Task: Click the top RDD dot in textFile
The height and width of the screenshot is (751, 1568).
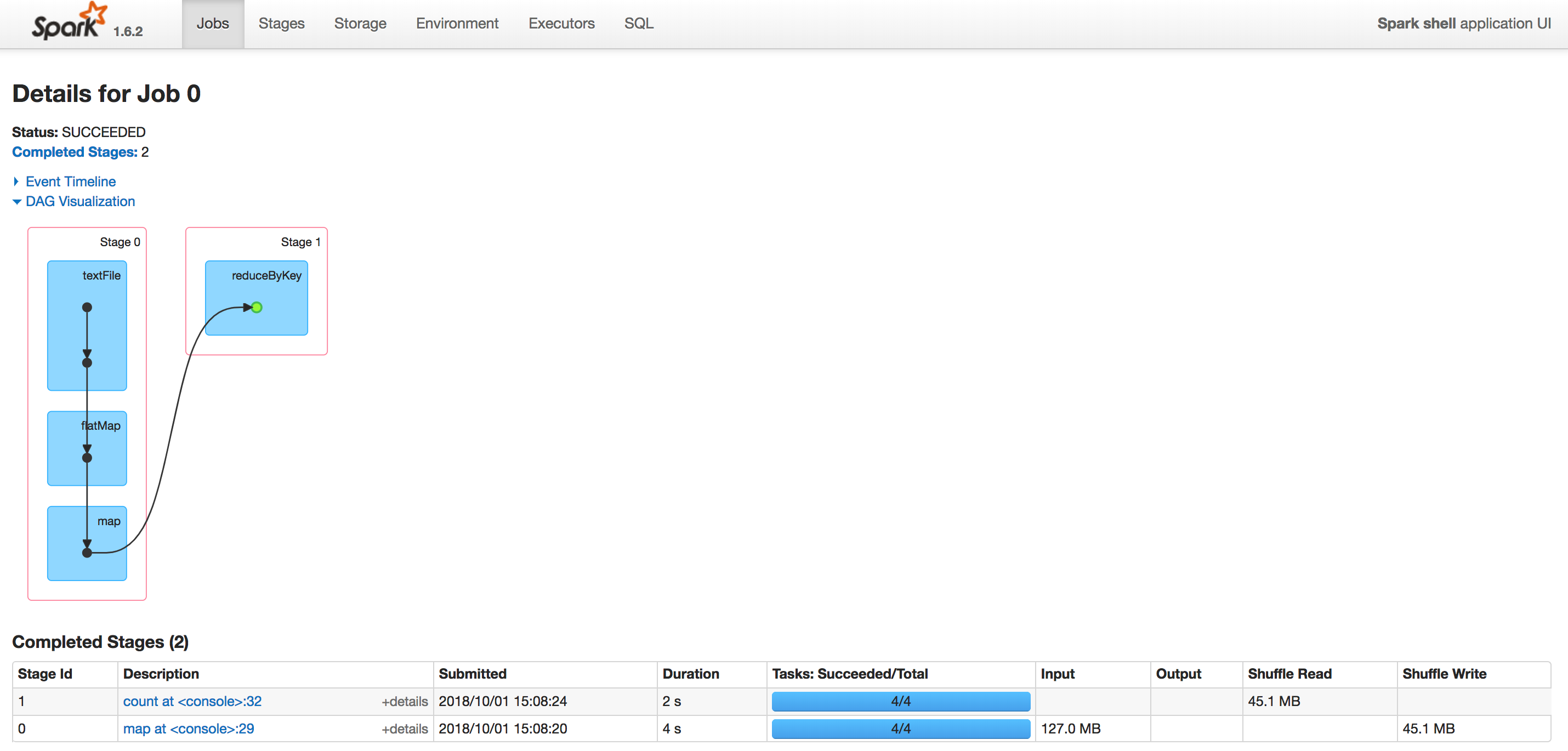Action: 87,308
